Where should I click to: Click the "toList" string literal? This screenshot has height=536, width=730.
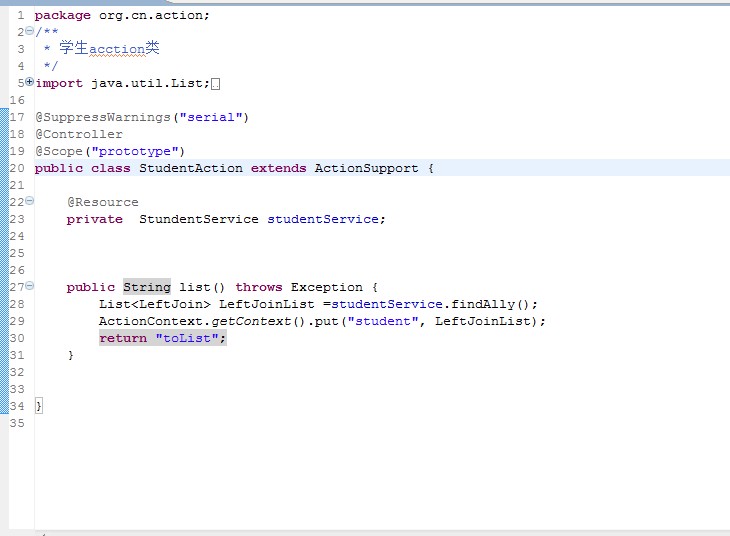187,338
